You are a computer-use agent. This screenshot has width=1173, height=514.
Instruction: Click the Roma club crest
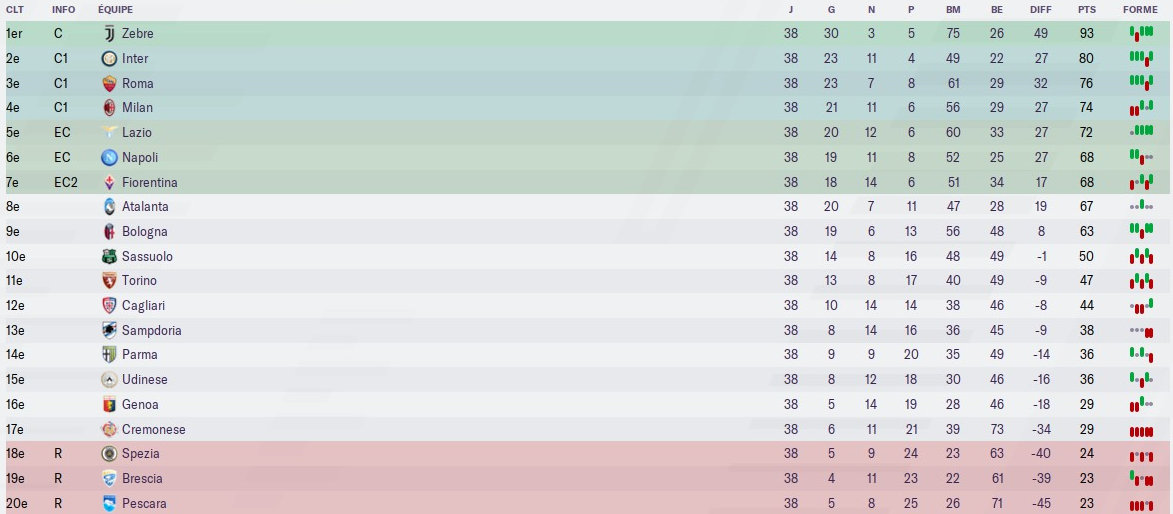pyautogui.click(x=109, y=83)
